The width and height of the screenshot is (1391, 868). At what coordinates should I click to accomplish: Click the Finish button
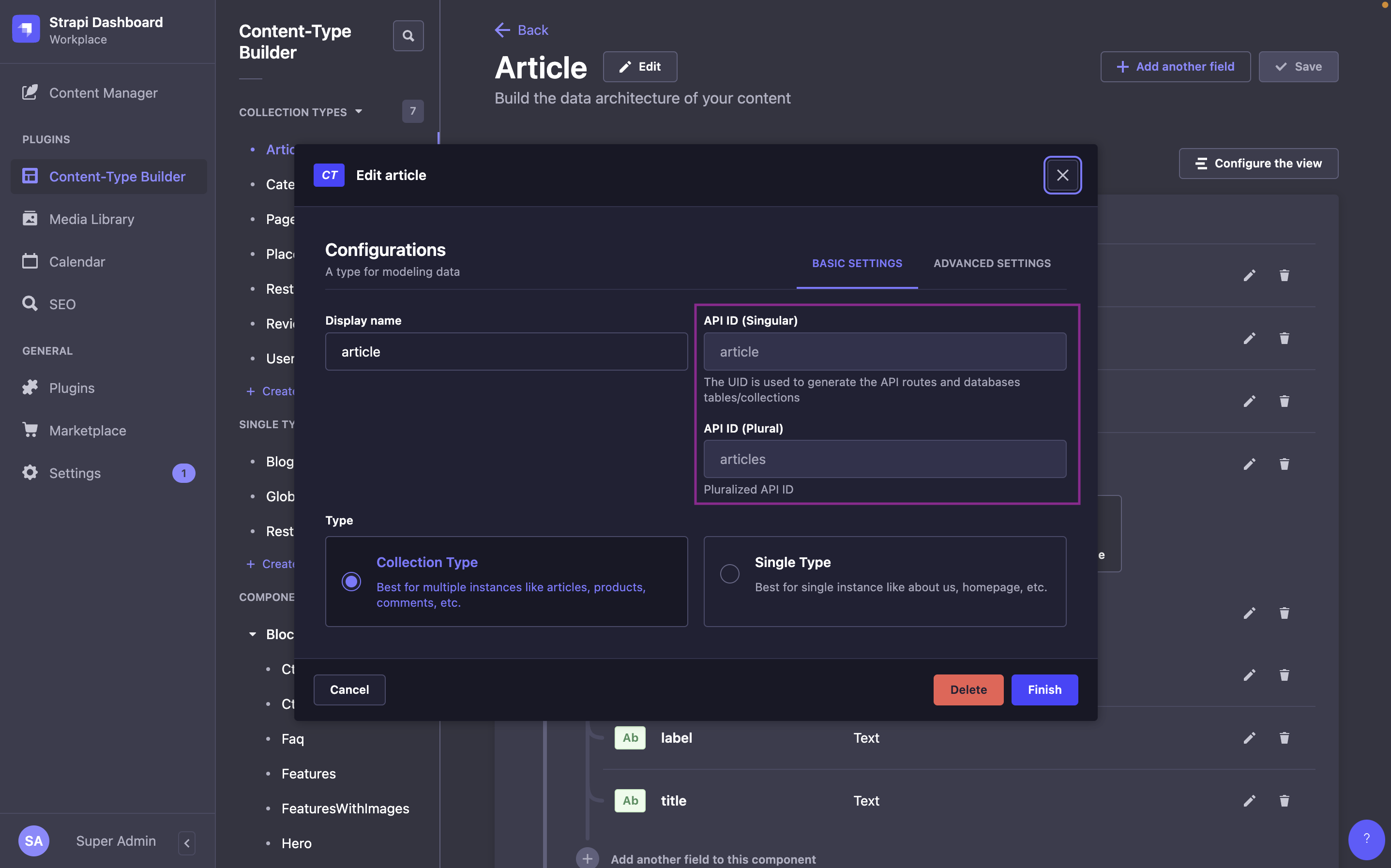tap(1044, 689)
